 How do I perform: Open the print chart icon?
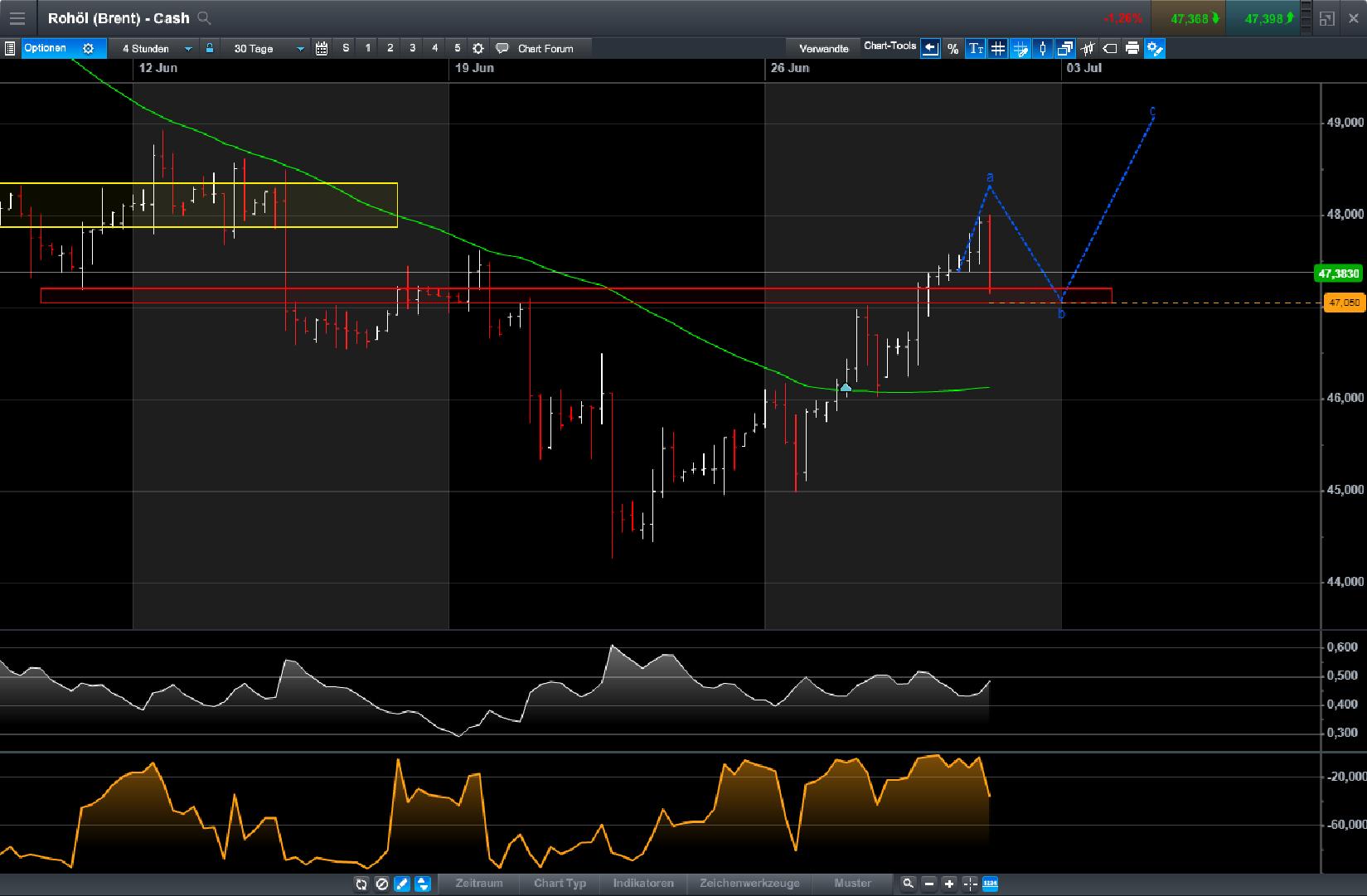pyautogui.click(x=1132, y=49)
